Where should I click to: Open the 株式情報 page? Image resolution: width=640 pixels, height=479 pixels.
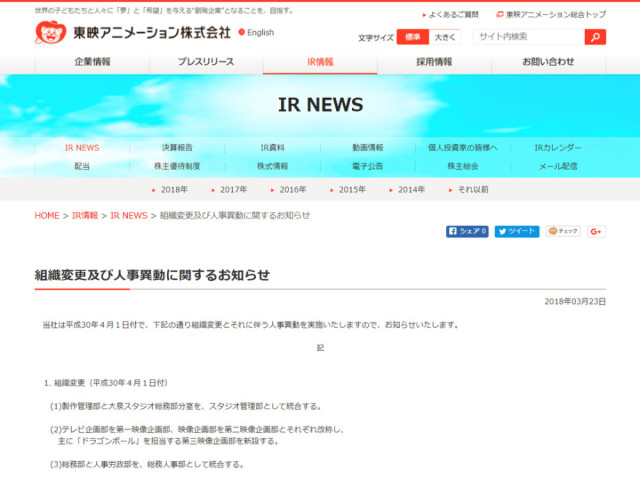pos(272,166)
